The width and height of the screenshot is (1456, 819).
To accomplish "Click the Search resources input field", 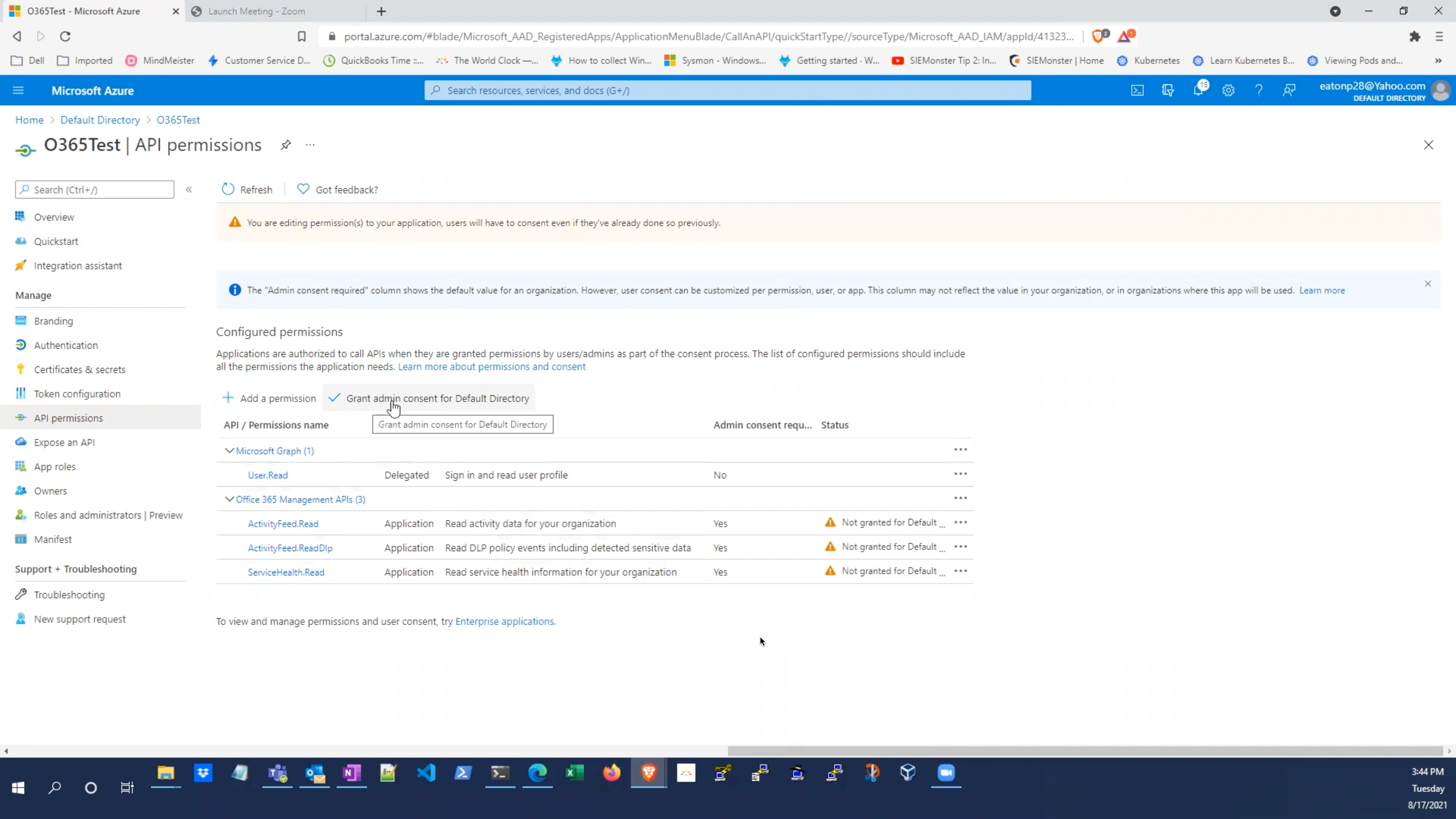I will click(728, 90).
